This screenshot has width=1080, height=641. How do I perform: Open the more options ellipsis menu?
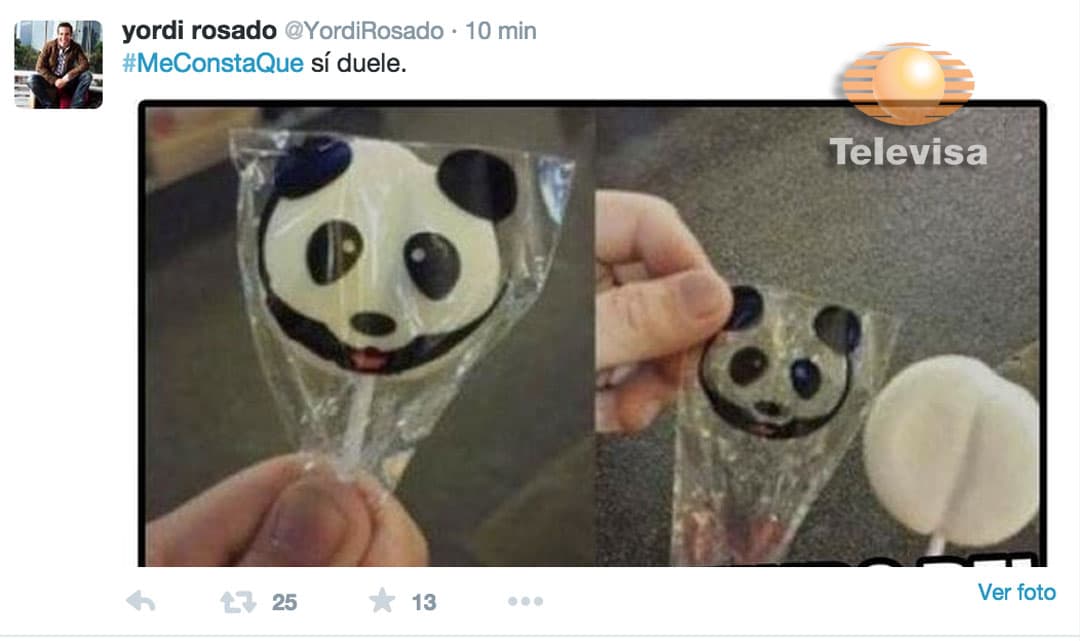(526, 601)
